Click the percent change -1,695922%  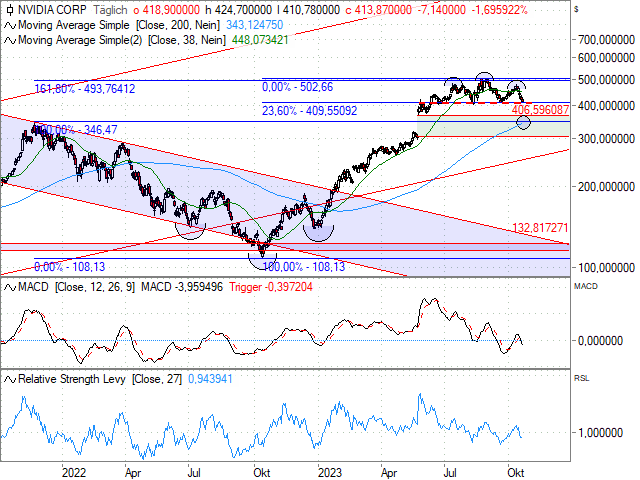tap(499, 10)
